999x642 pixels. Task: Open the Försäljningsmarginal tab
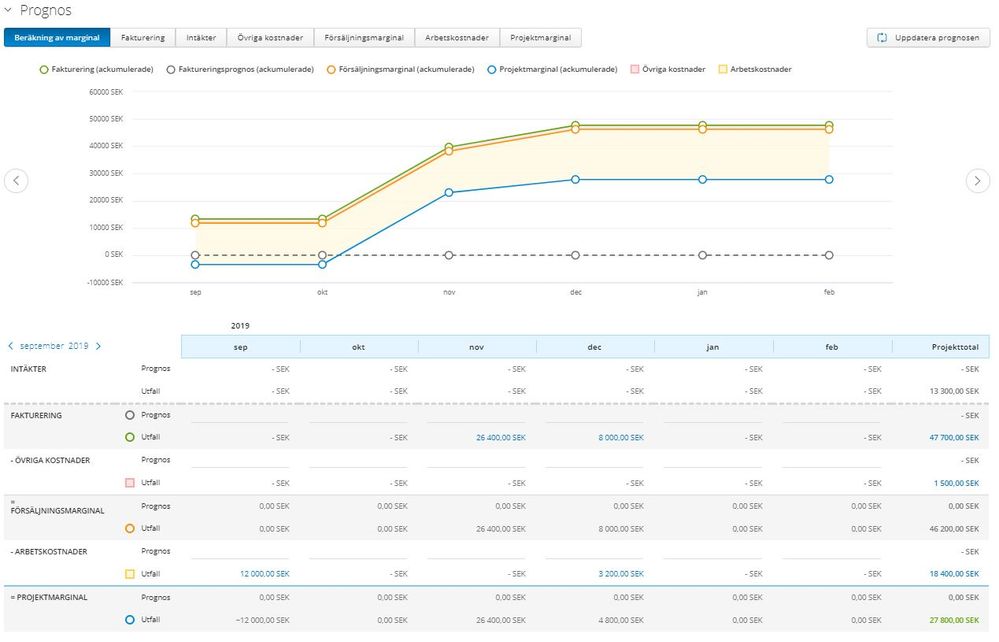pos(364,38)
